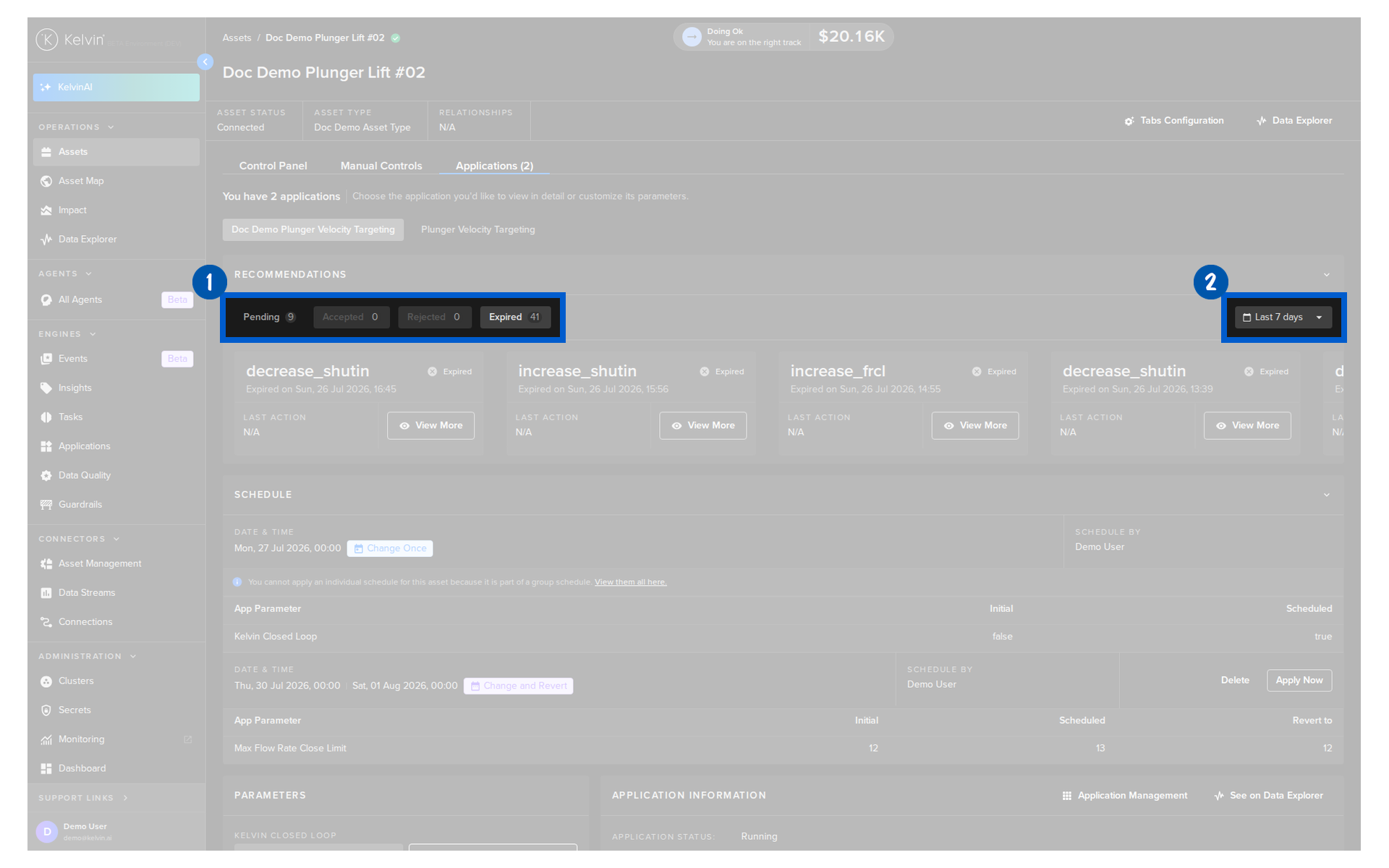Screen dimensions: 1389x868
Task: Open Tasks in the sidebar
Action: tap(116, 417)
